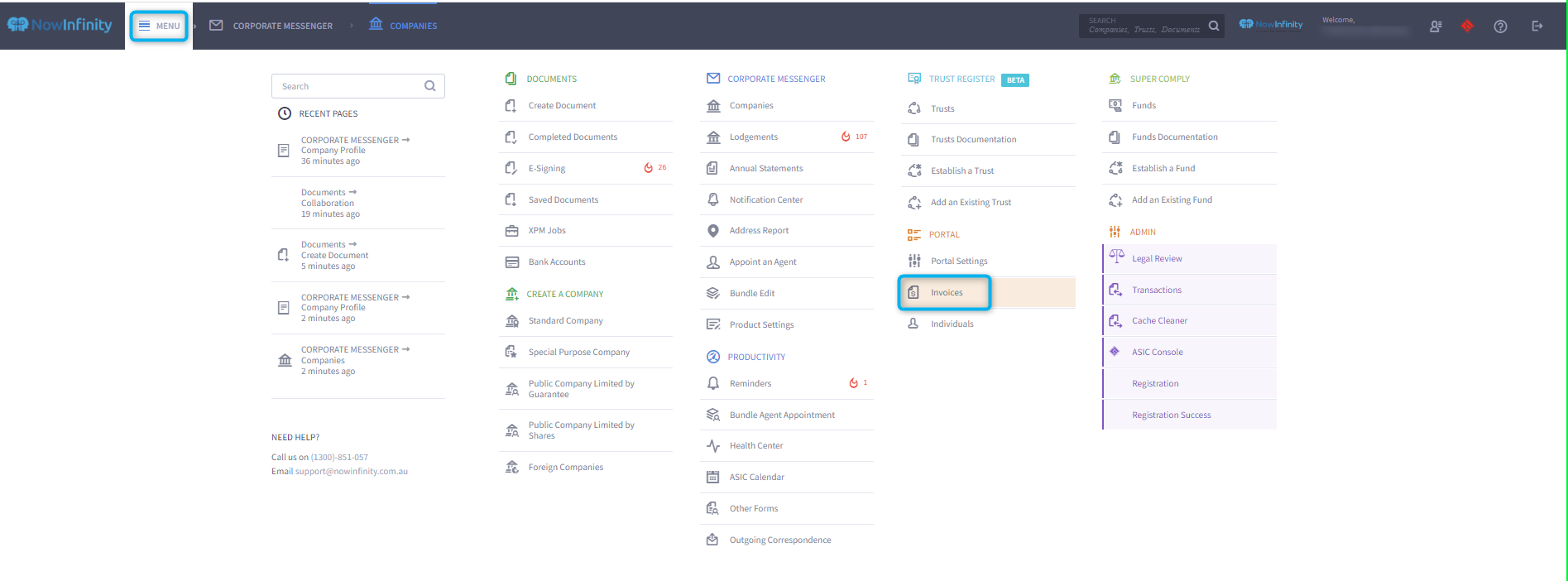Open Standard Company creation

click(565, 321)
